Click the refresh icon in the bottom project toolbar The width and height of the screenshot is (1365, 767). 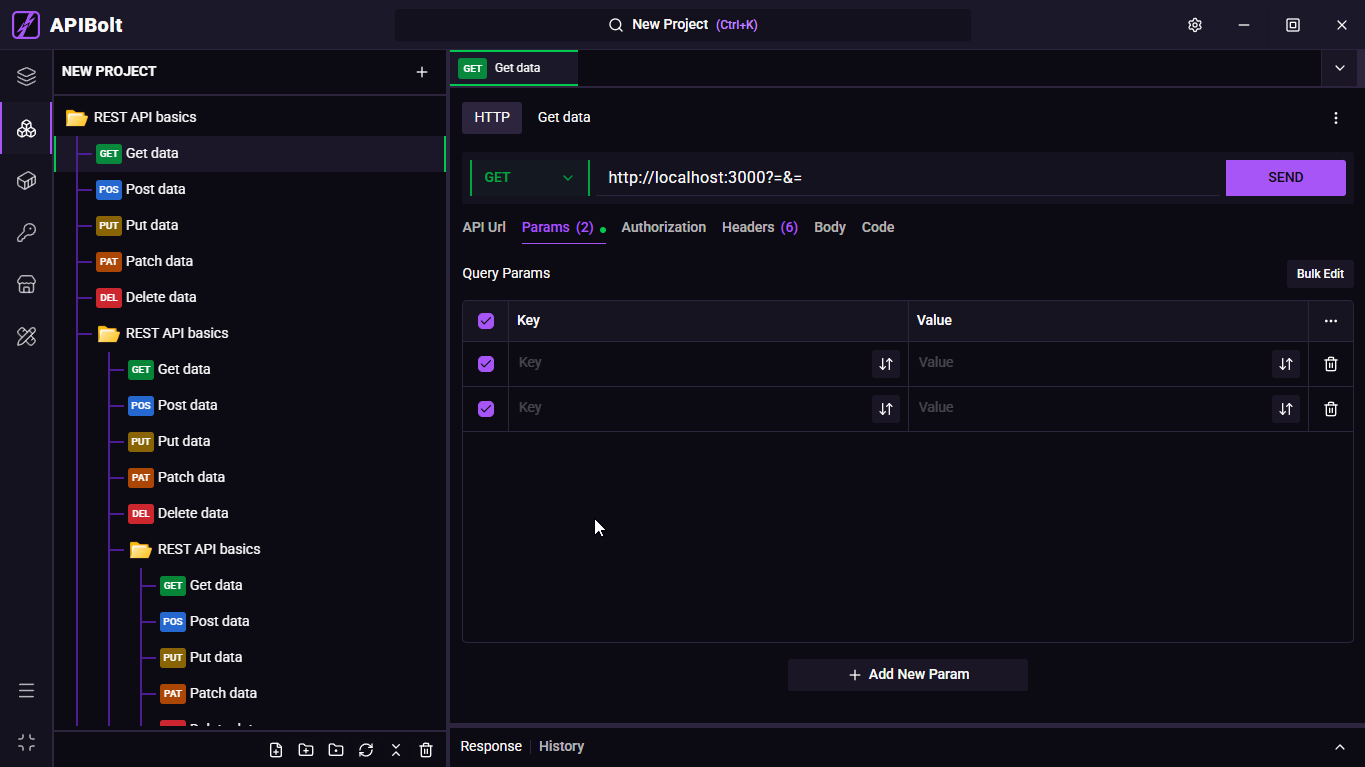tap(366, 750)
